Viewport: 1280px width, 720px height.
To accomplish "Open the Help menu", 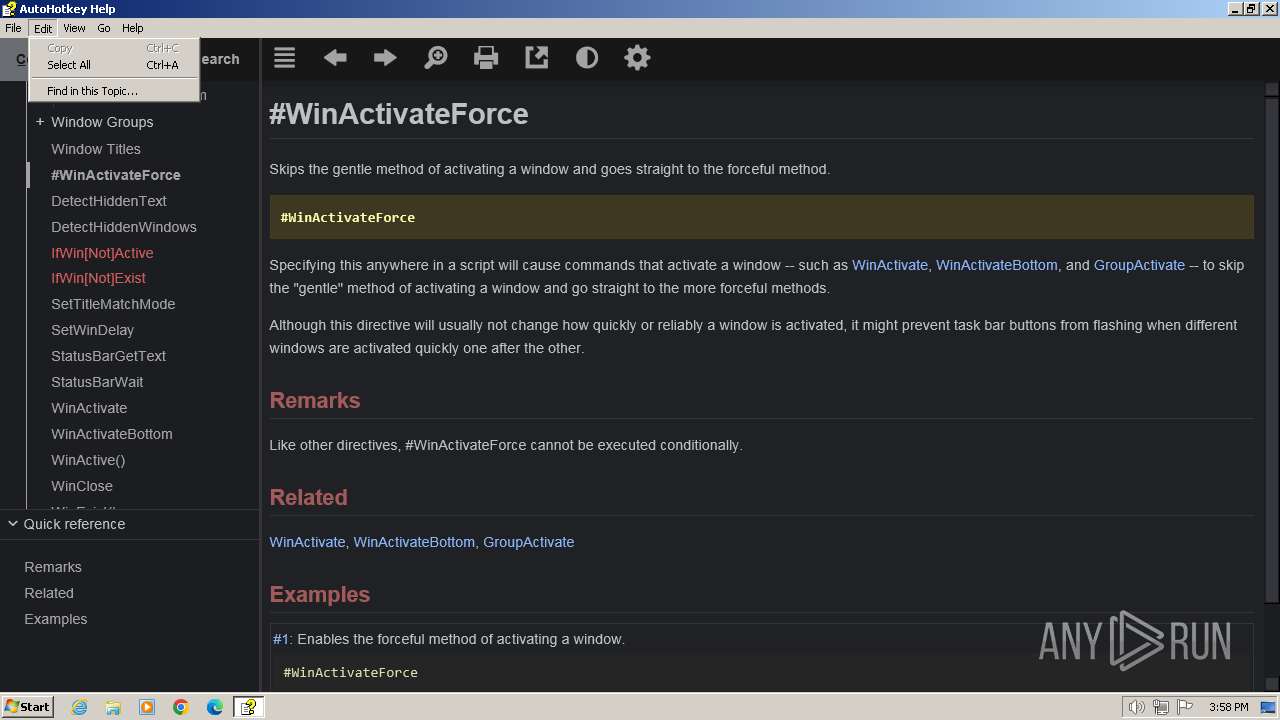I will click(133, 28).
